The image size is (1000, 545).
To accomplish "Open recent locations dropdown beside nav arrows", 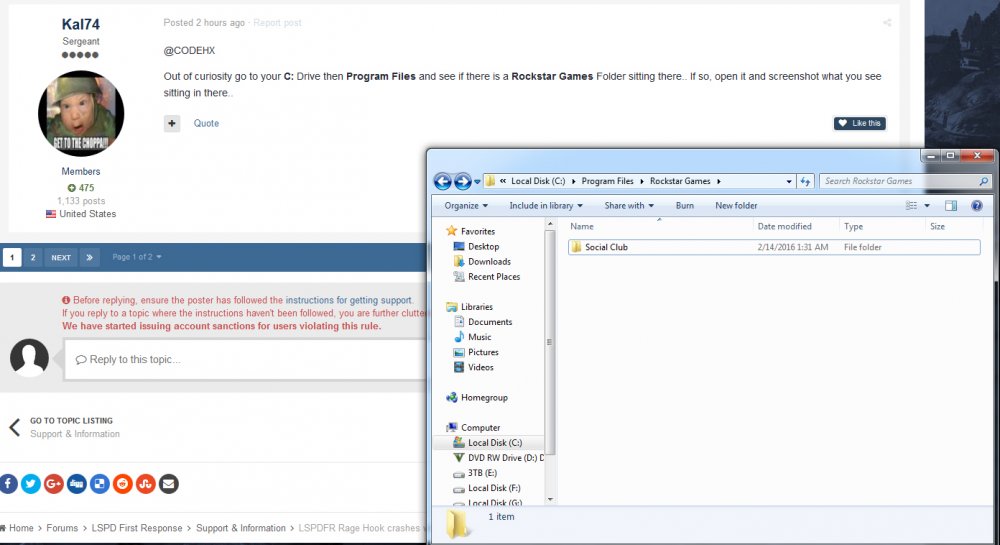I will coord(477,182).
